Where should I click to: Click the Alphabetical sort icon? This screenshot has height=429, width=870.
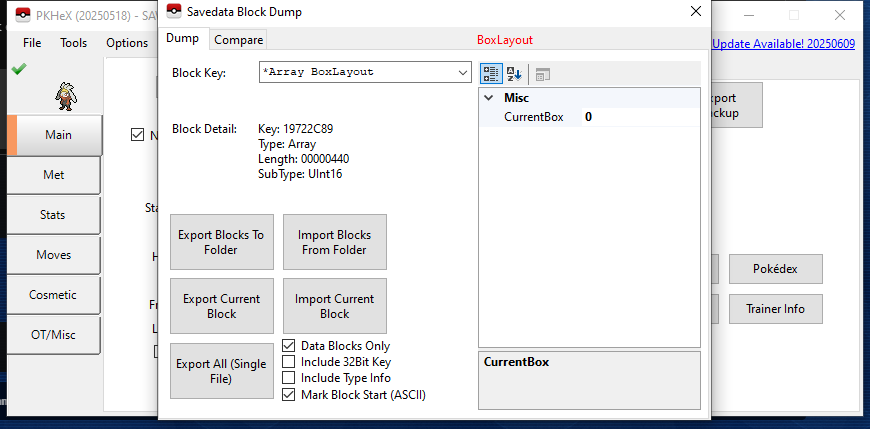tap(515, 74)
